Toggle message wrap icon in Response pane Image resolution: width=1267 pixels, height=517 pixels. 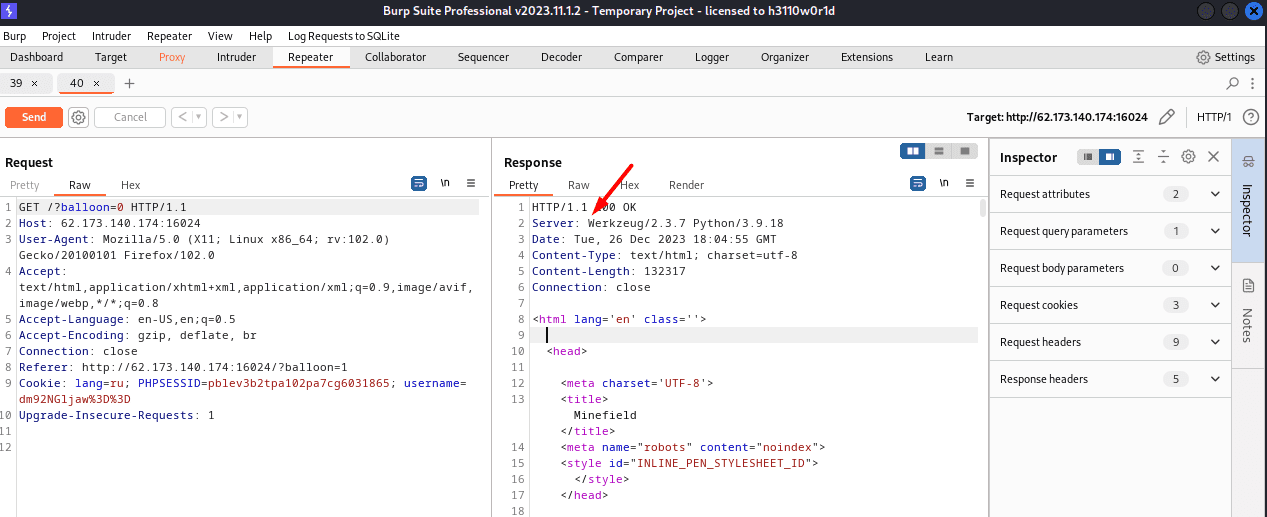918,184
